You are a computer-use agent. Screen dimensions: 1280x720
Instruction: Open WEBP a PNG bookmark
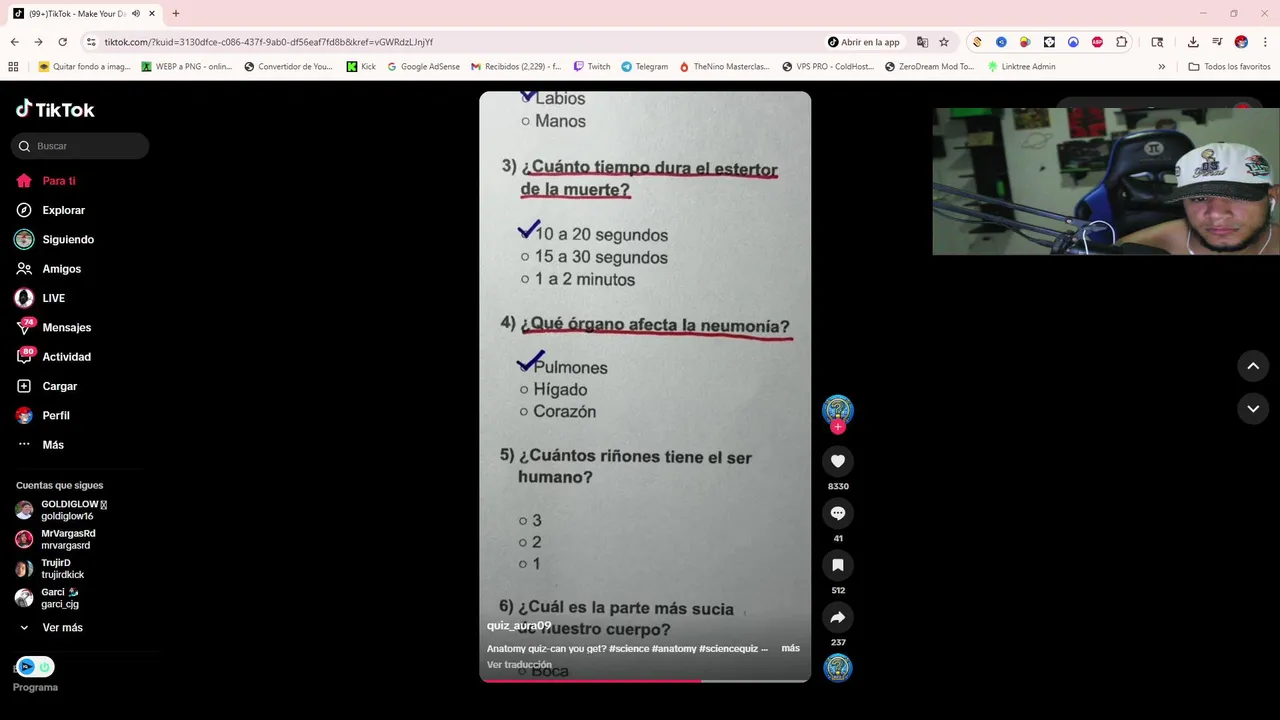click(x=187, y=67)
